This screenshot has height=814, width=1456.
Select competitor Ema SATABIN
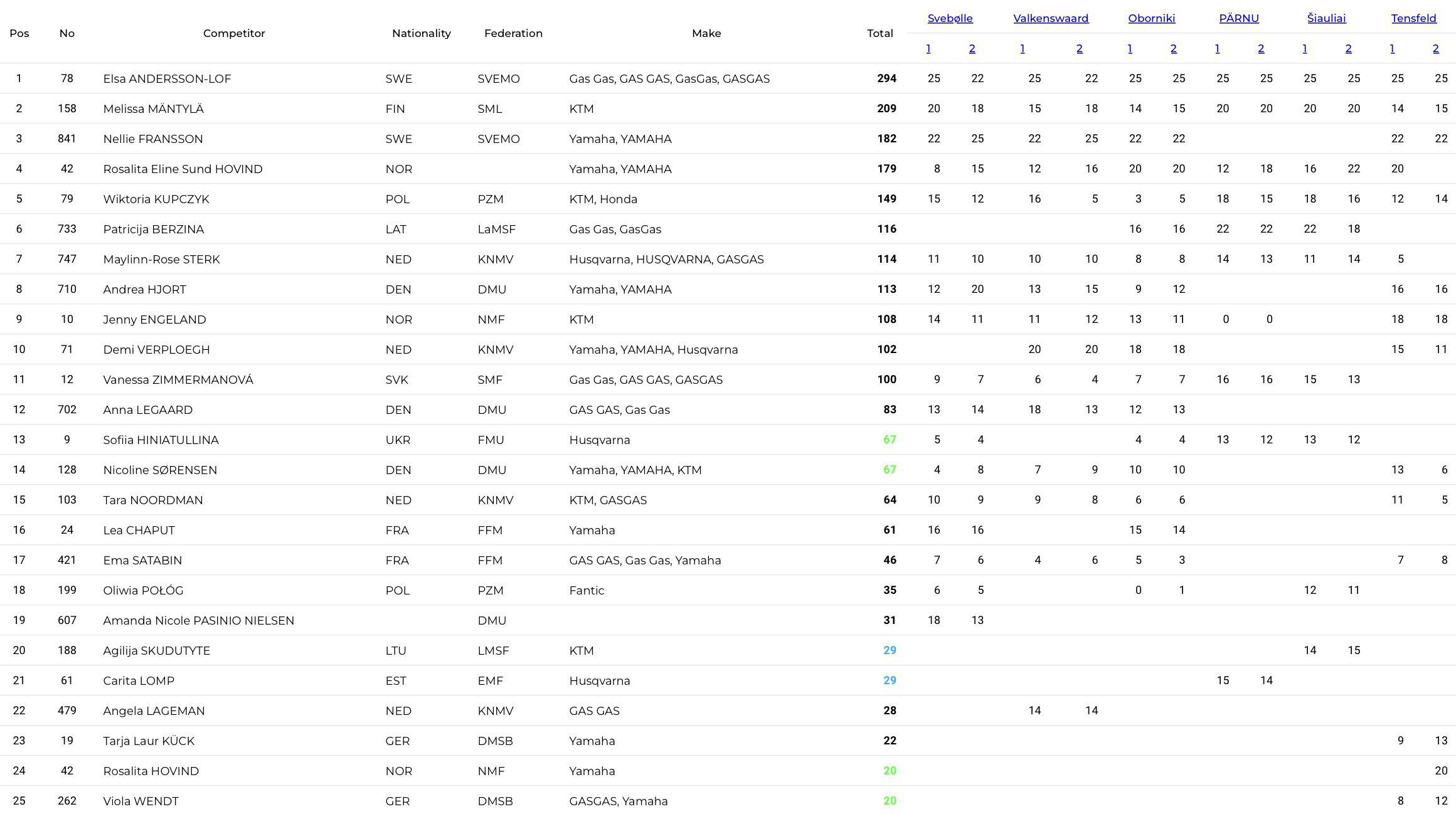click(x=142, y=560)
